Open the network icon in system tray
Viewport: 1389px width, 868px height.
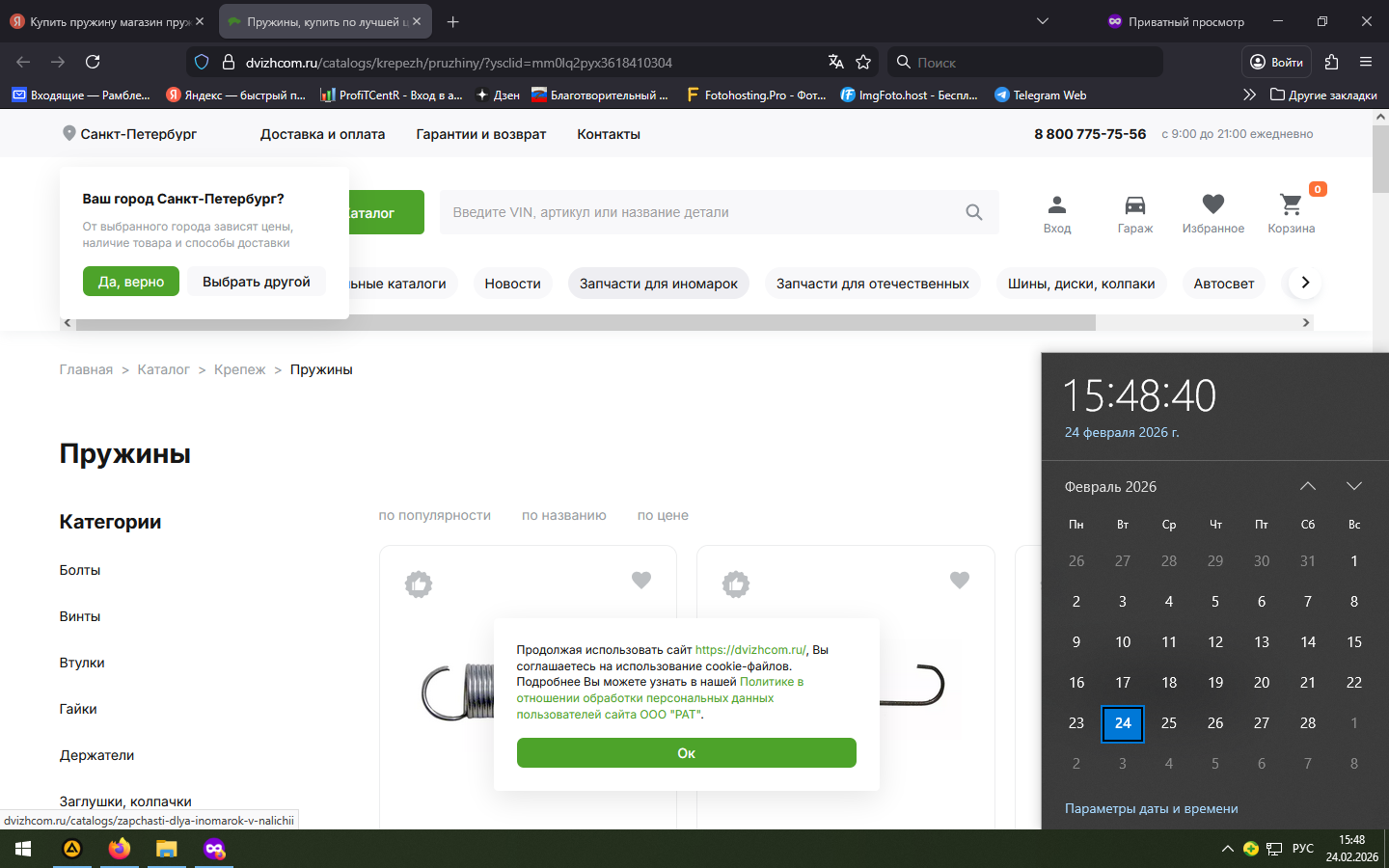(1274, 849)
